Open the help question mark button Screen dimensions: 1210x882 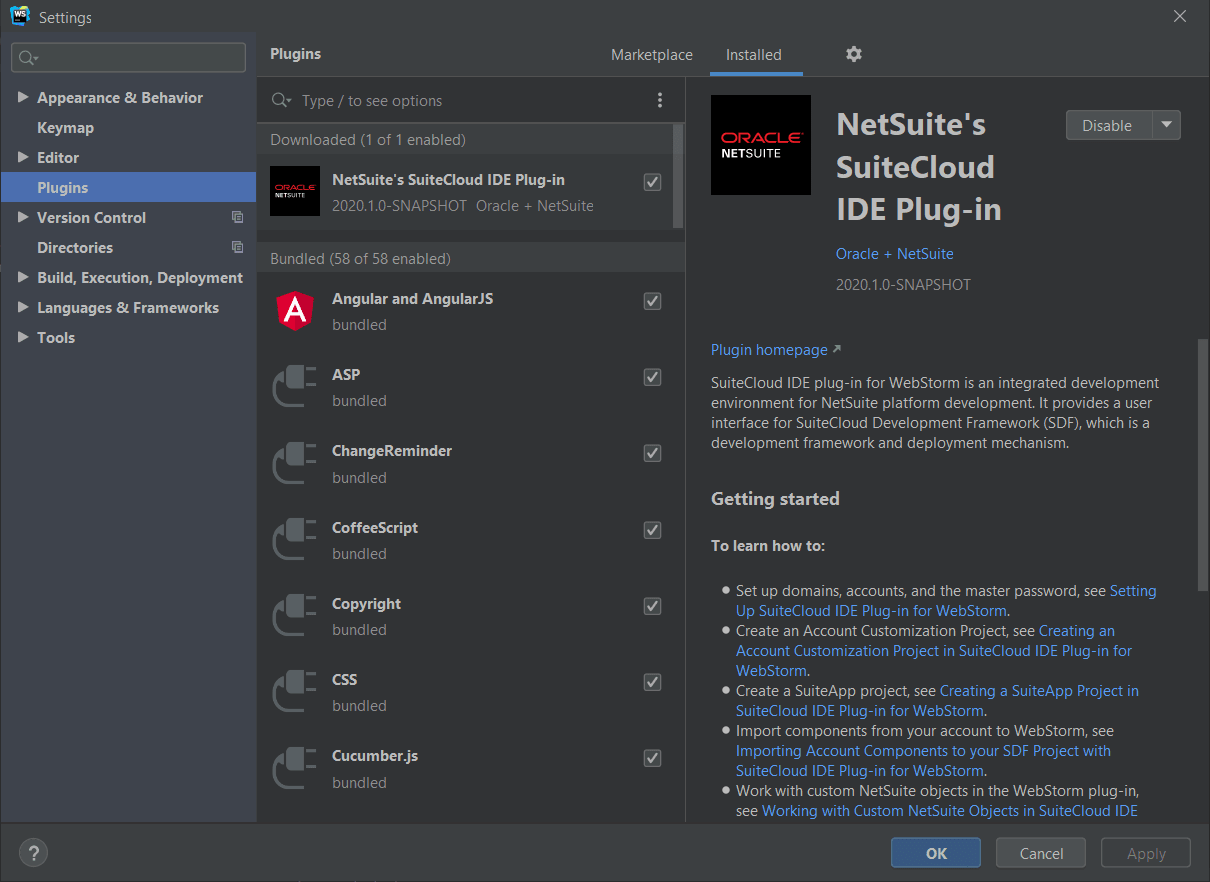(x=33, y=853)
